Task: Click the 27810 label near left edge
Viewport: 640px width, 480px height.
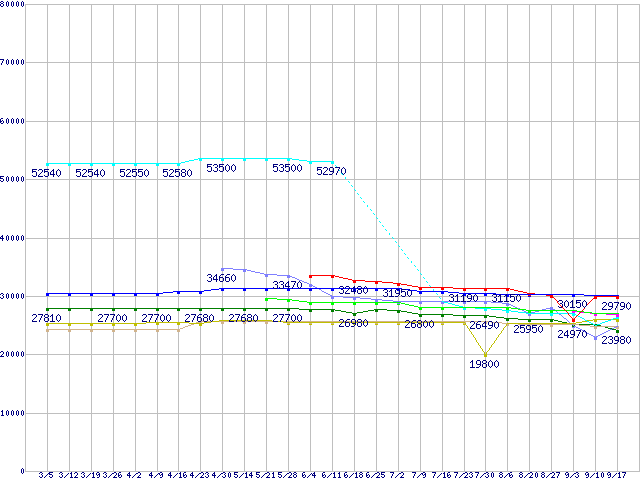Action: pyautogui.click(x=46, y=318)
